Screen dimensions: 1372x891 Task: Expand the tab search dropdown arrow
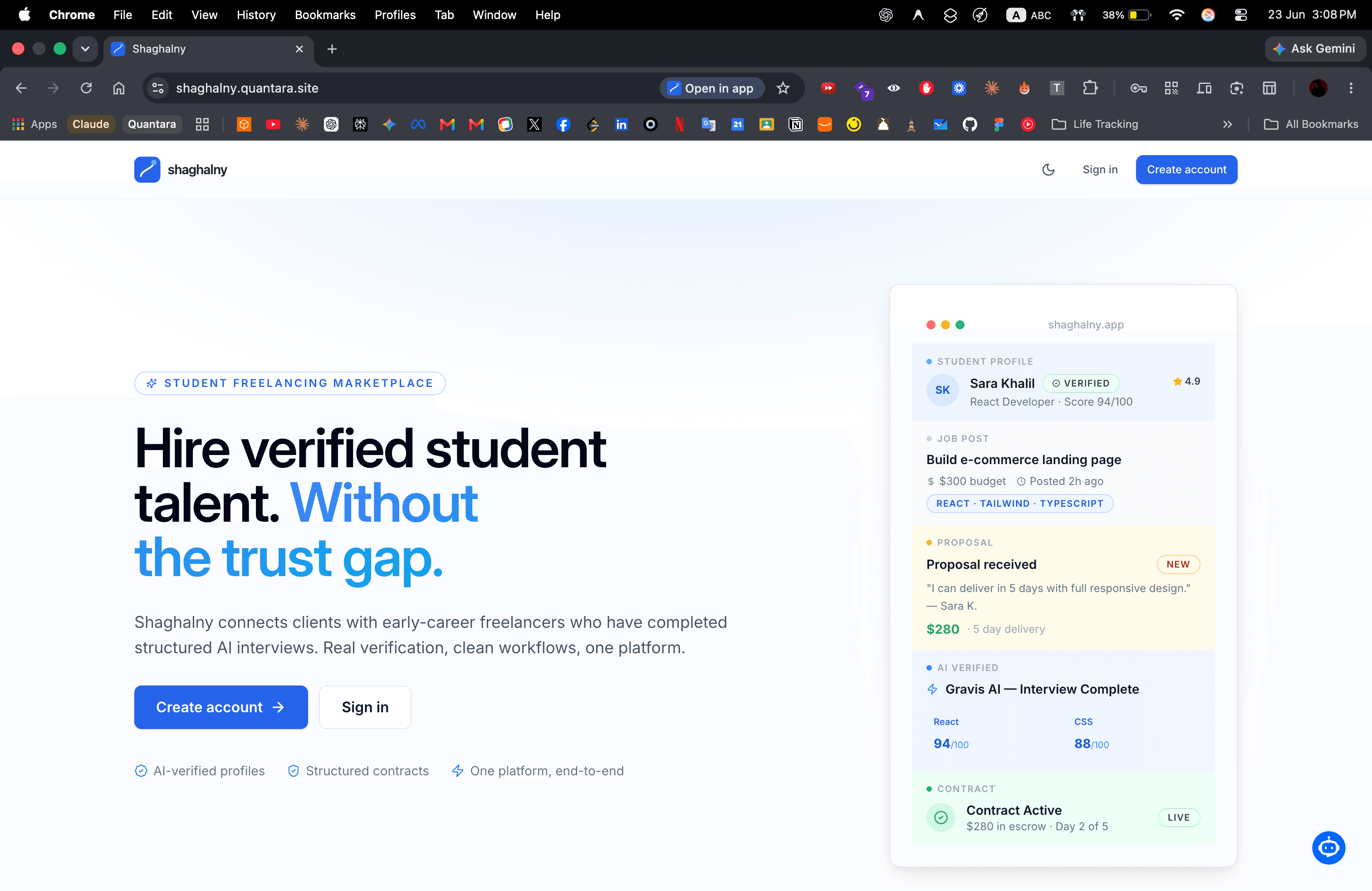coord(85,49)
